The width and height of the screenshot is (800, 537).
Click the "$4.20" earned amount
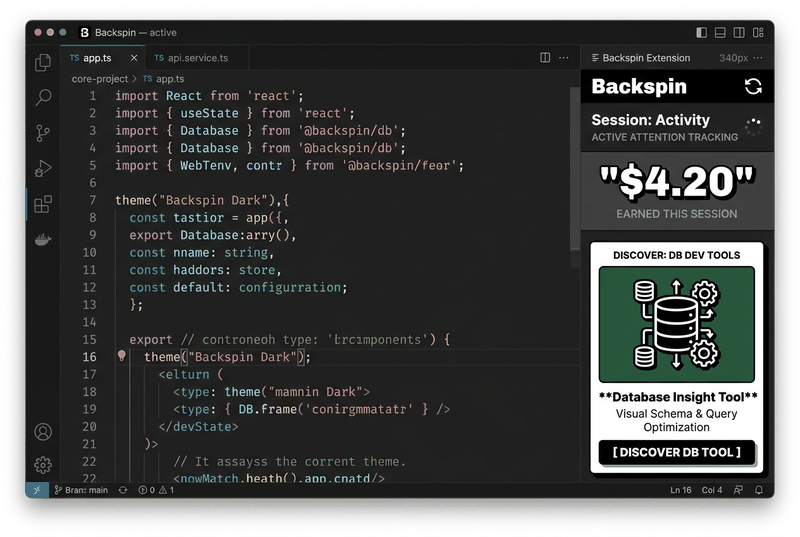[x=677, y=182]
